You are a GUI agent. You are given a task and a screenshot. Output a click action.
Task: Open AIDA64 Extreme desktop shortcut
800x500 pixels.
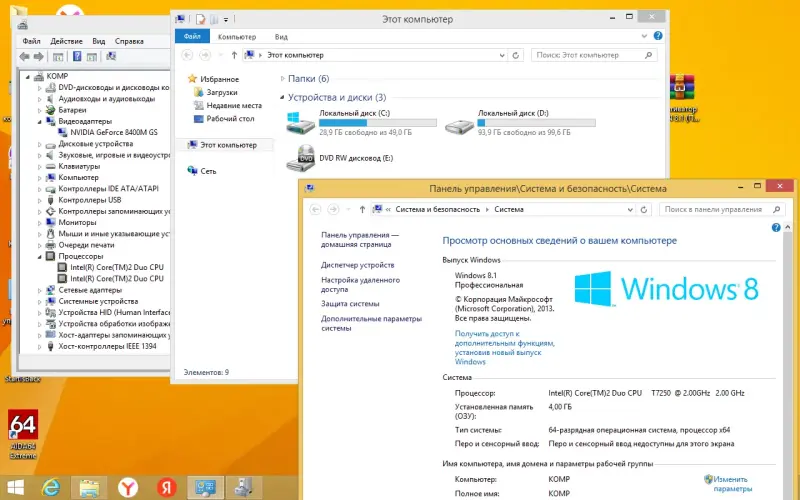tap(23, 434)
